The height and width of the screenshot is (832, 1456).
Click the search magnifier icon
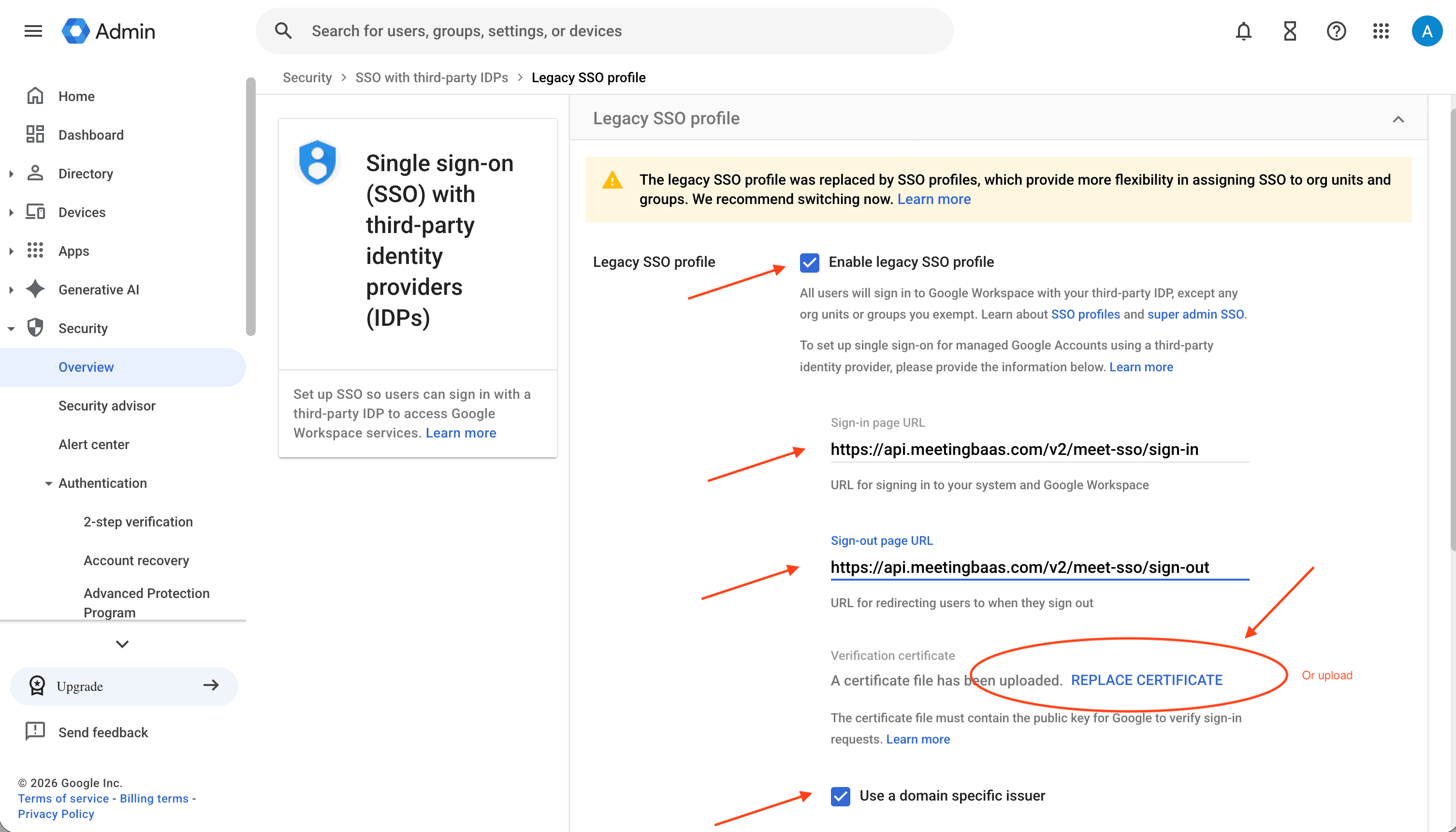click(283, 31)
